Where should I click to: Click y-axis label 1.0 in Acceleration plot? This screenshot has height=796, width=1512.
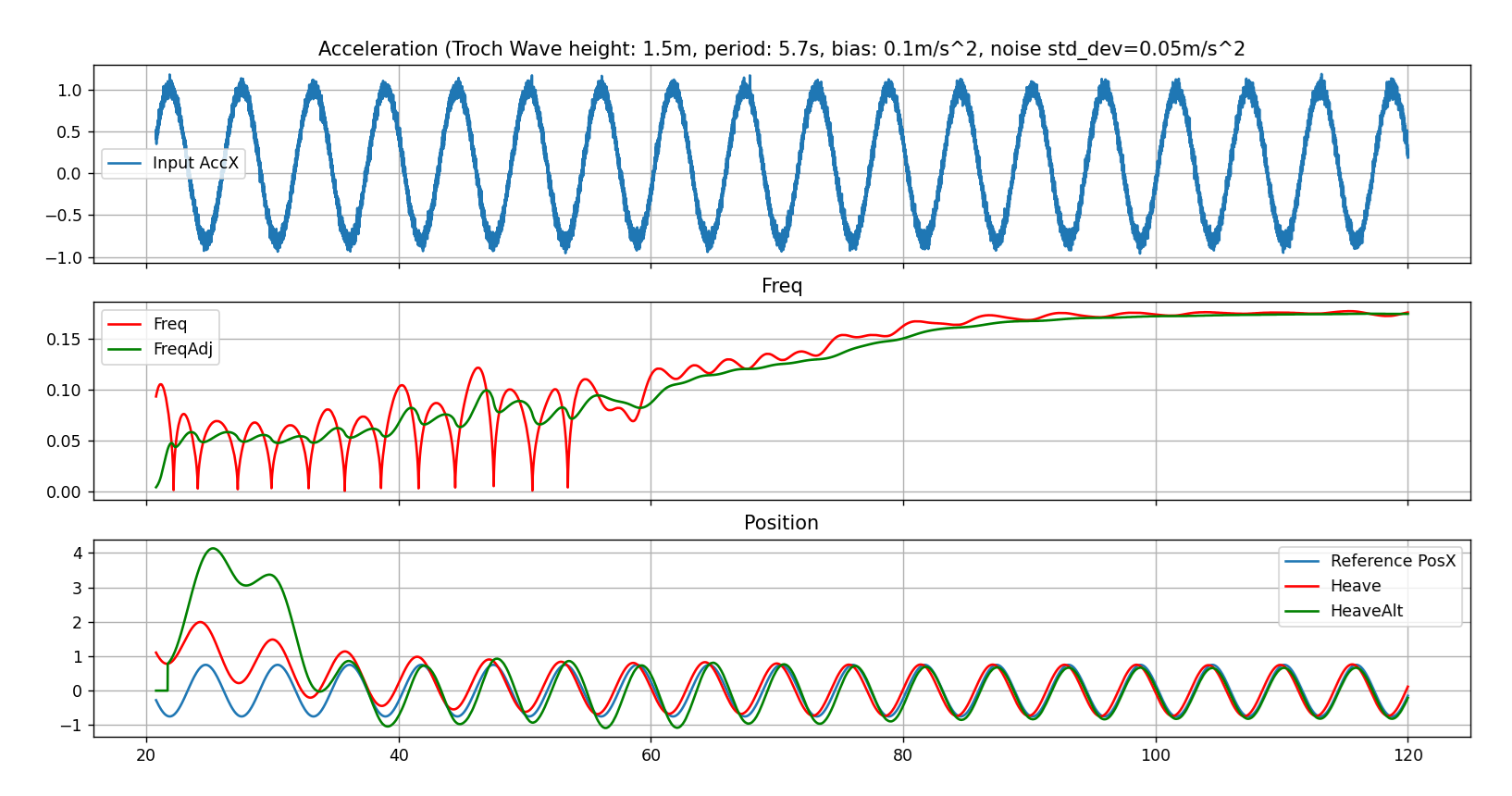pyautogui.click(x=69, y=91)
